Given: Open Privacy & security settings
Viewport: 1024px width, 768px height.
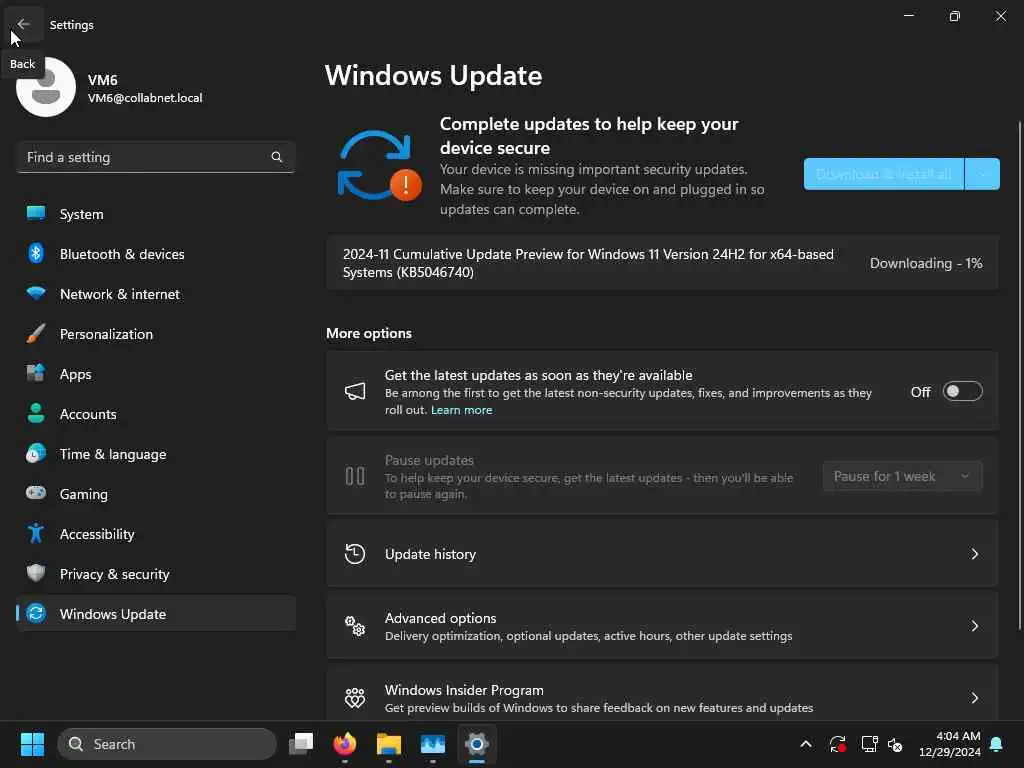Looking at the screenshot, I should 155,573.
